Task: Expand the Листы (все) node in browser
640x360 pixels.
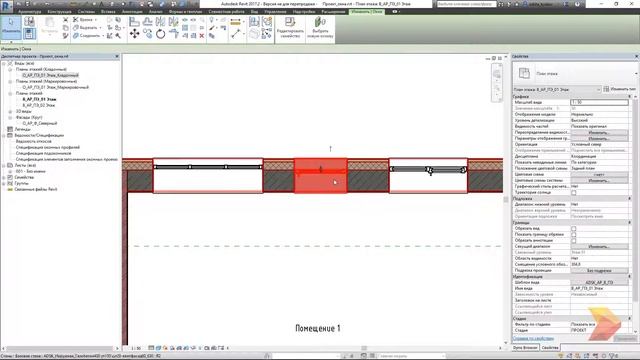Action: point(4,165)
